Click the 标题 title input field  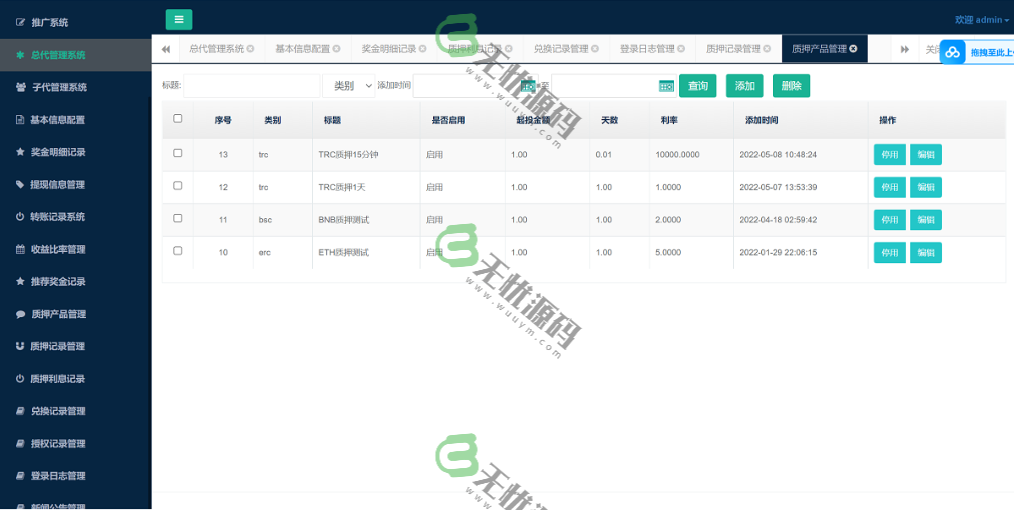[251, 86]
